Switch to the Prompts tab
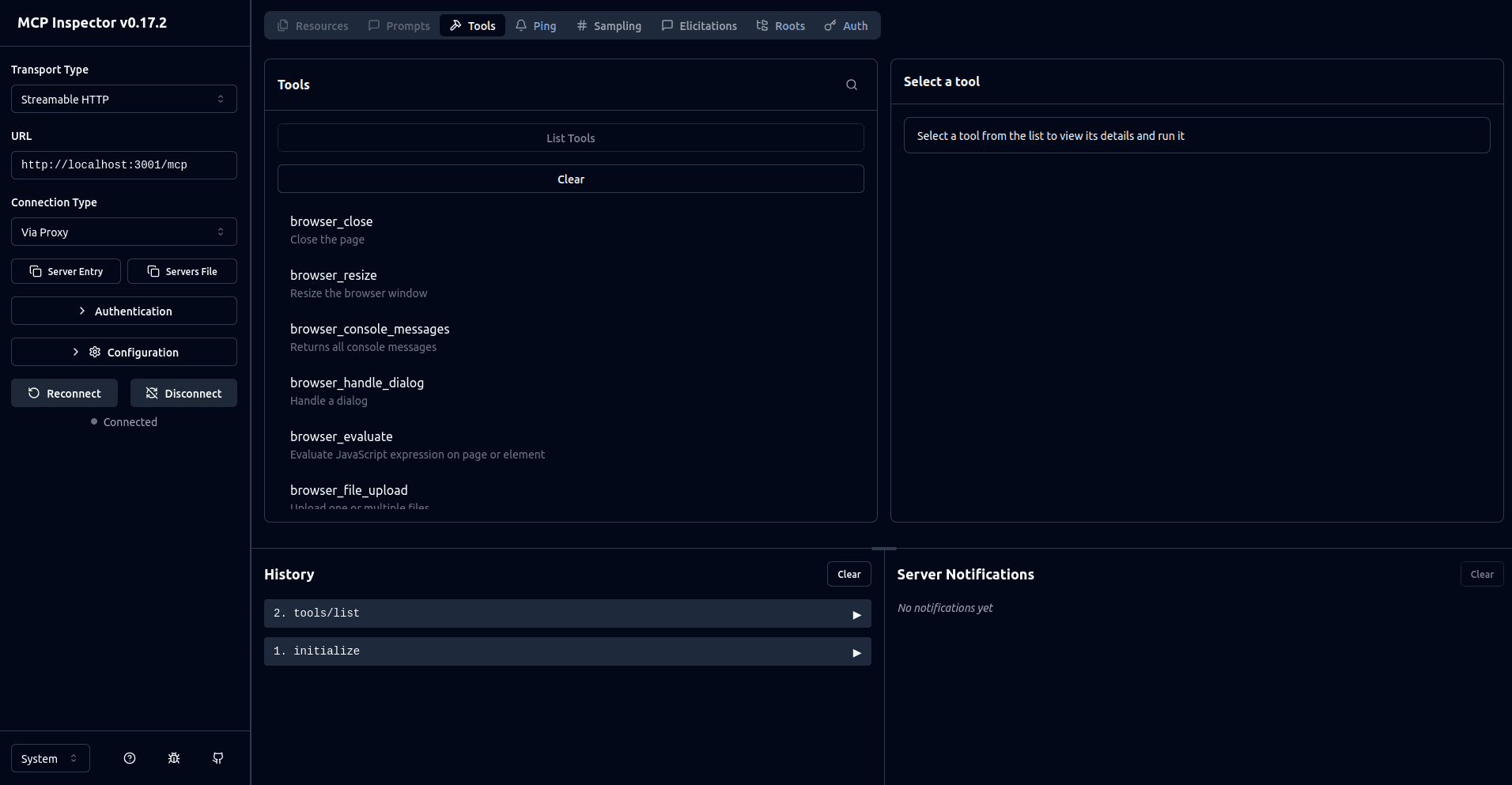This screenshot has width=1512, height=785. pos(399,25)
